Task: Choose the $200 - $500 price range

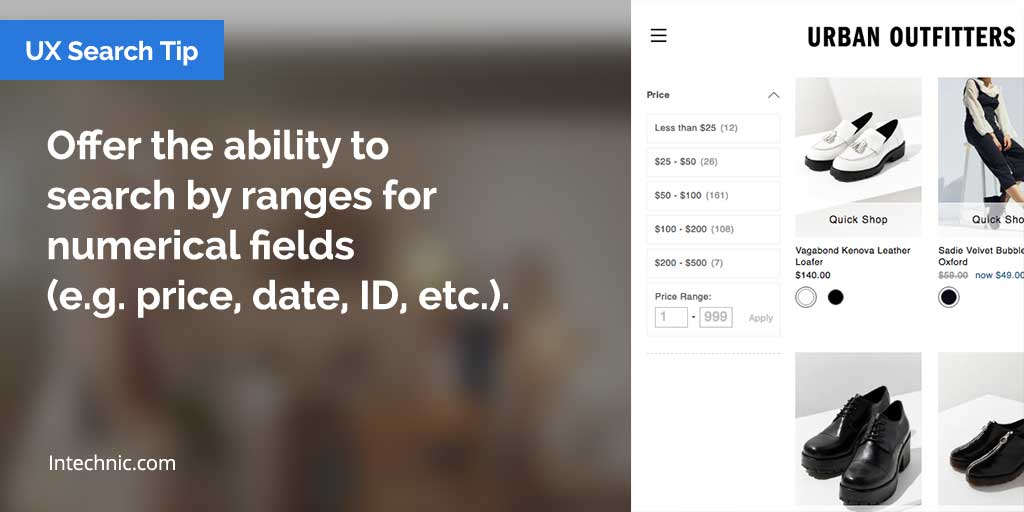Action: pos(713,263)
